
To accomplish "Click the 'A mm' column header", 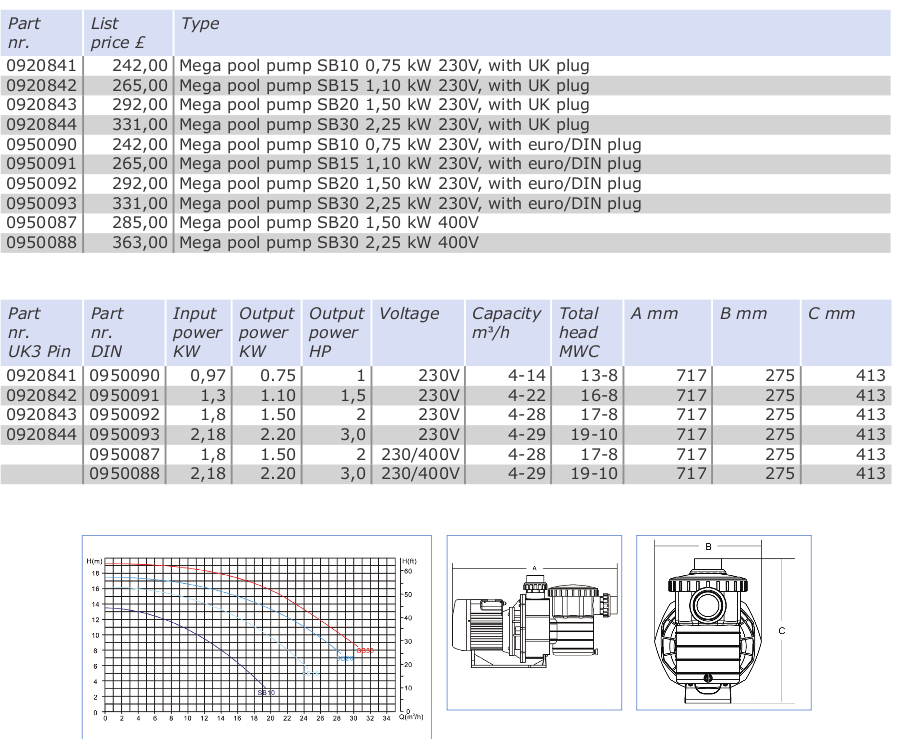I will pyautogui.click(x=668, y=332).
